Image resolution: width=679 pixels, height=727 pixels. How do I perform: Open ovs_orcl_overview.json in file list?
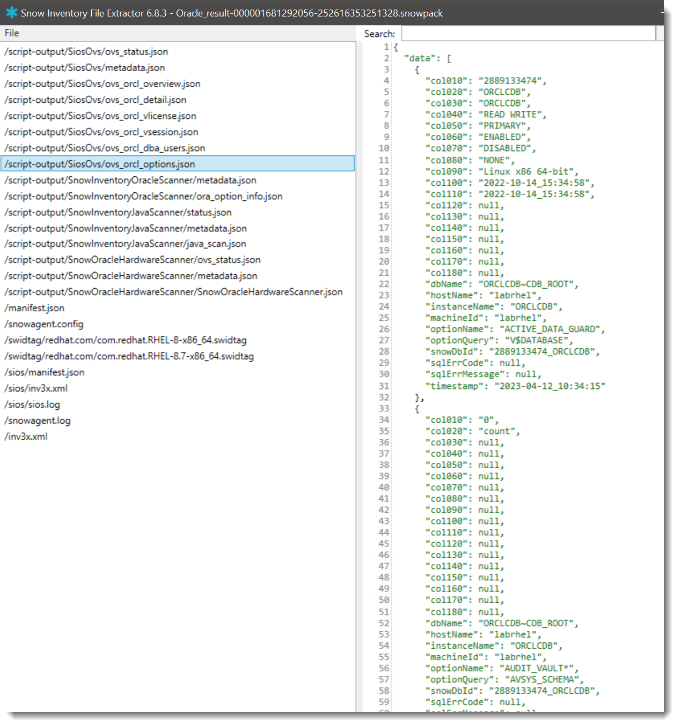[x=102, y=84]
